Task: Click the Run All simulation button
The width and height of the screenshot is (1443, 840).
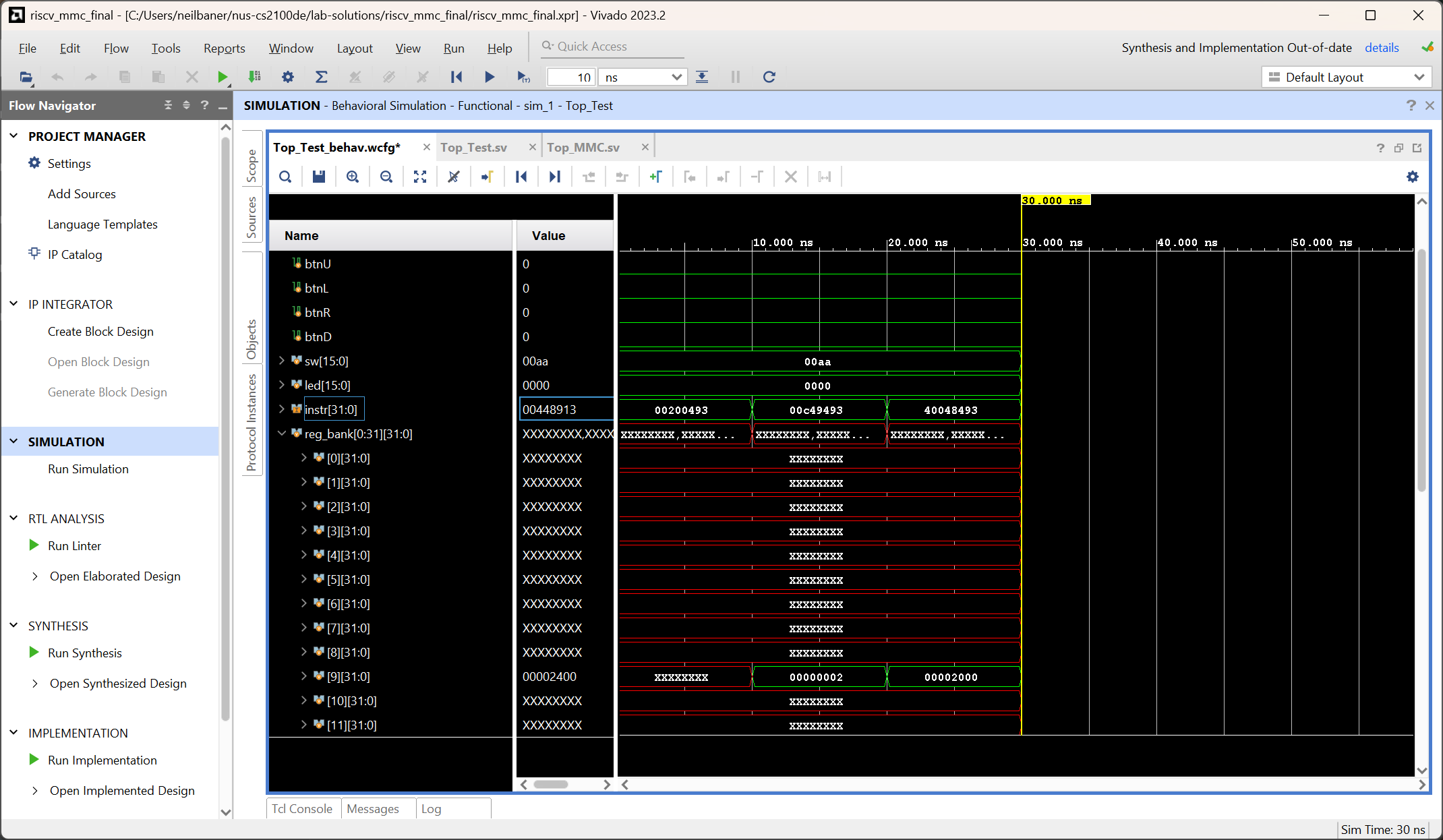Action: coord(490,77)
